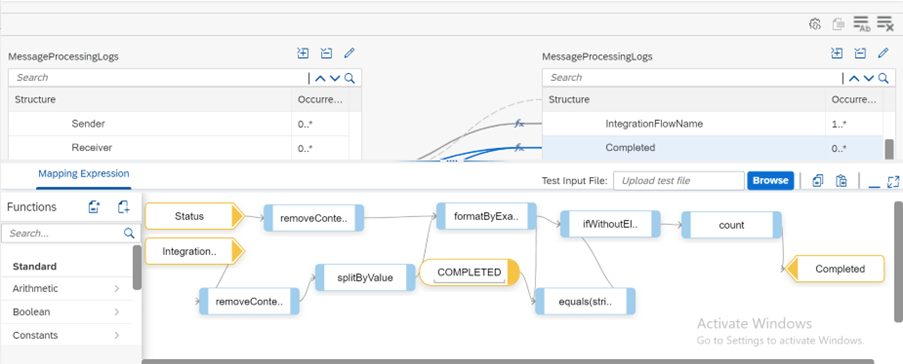Expand the Constants function category
The image size is (903, 364).
[x=67, y=335]
